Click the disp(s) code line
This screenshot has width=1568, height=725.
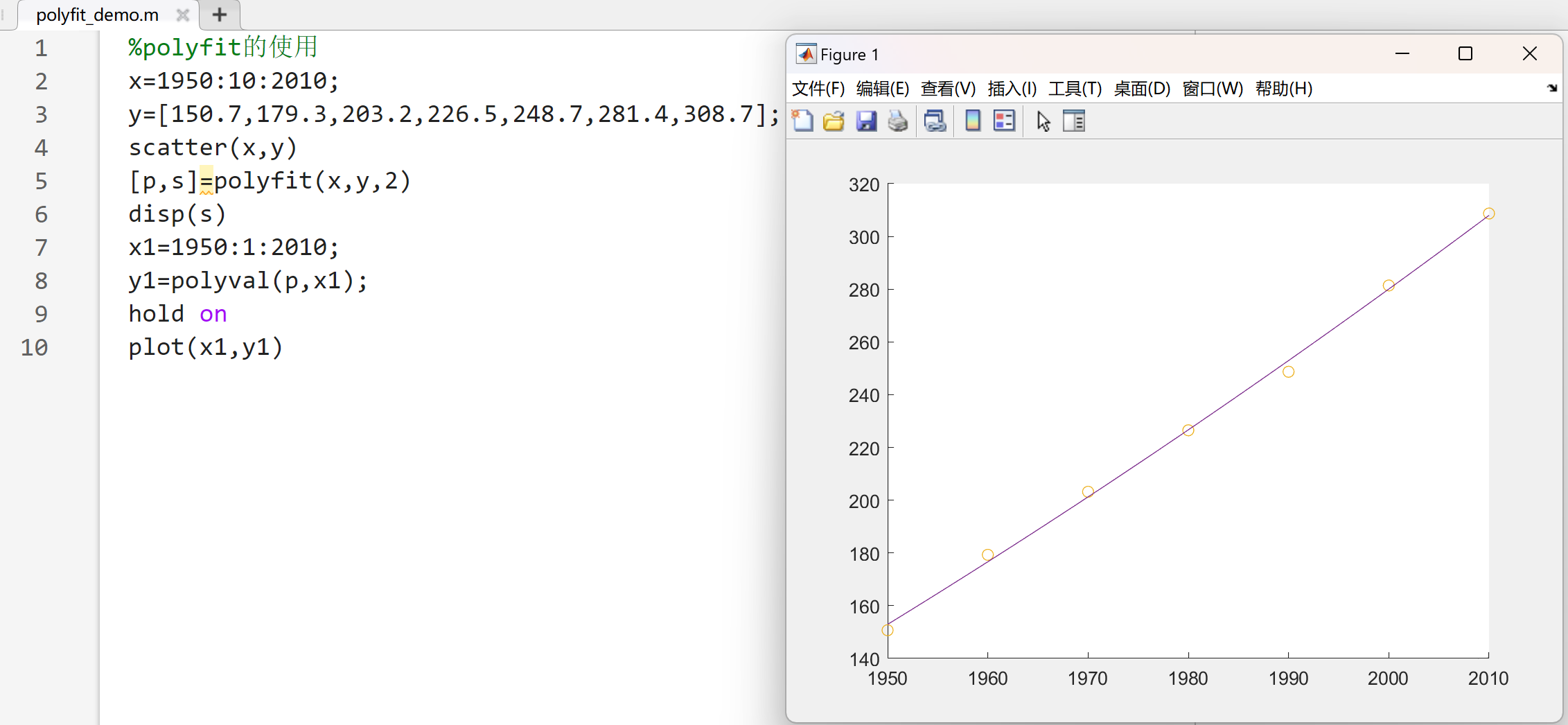(x=177, y=214)
